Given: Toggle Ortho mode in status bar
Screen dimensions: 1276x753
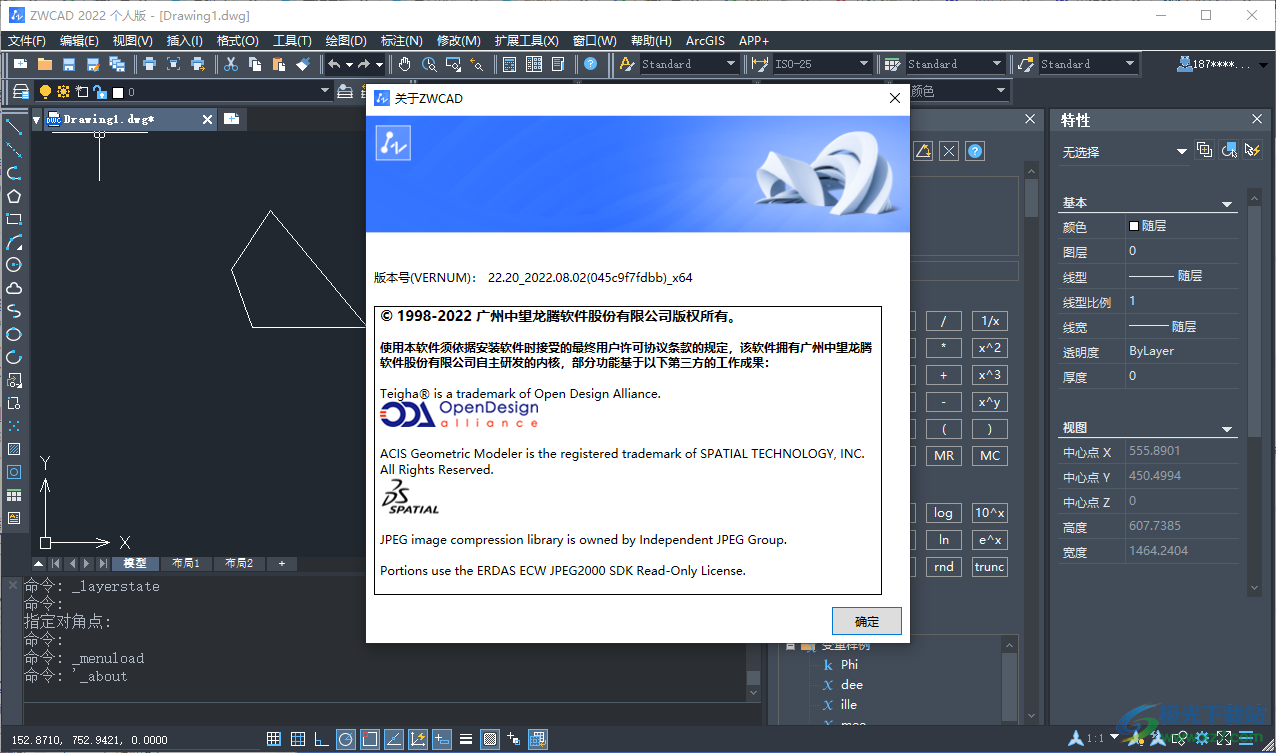Looking at the screenshot, I should coord(322,740).
